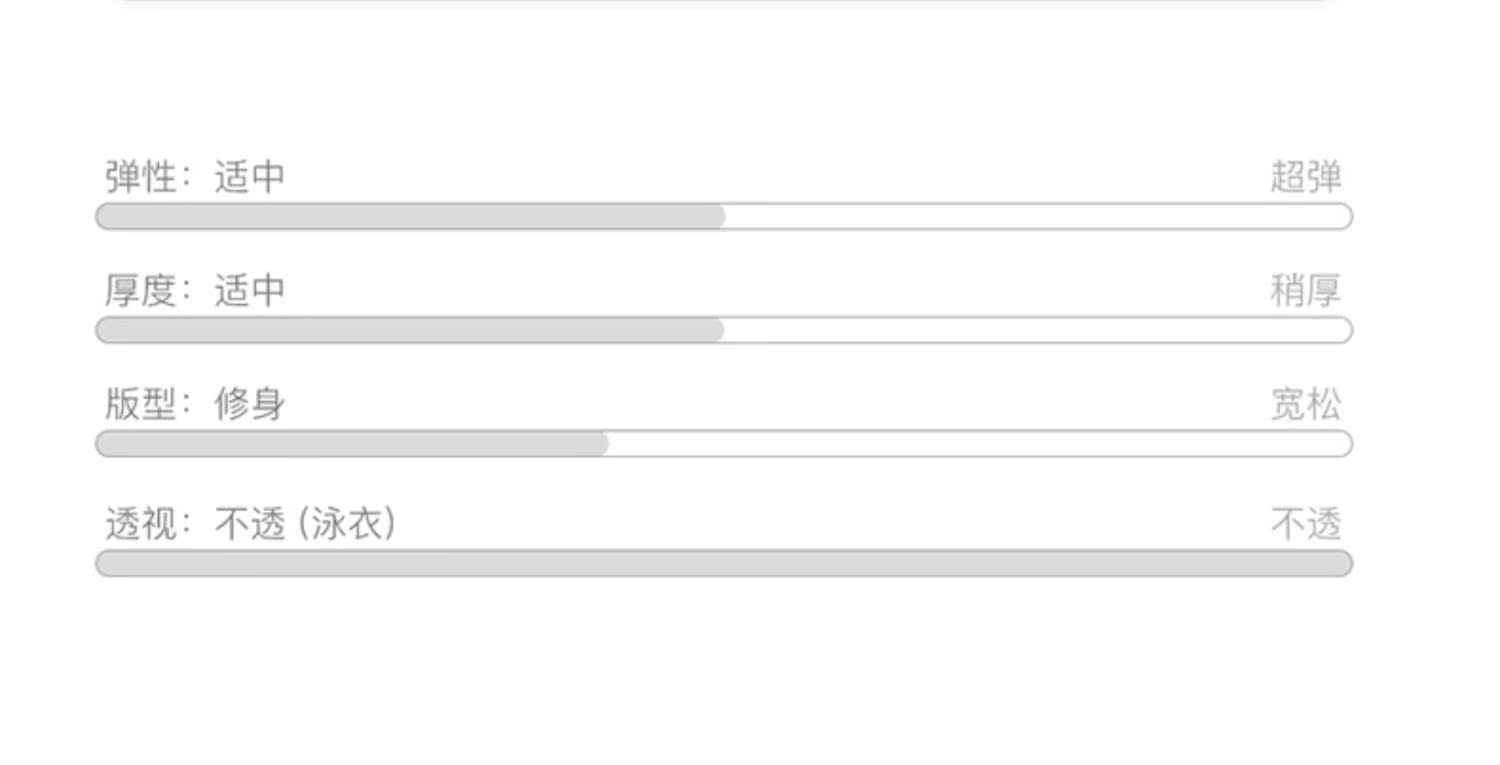Select the 超弹 label
1500x765 pixels.
[x=1305, y=177]
